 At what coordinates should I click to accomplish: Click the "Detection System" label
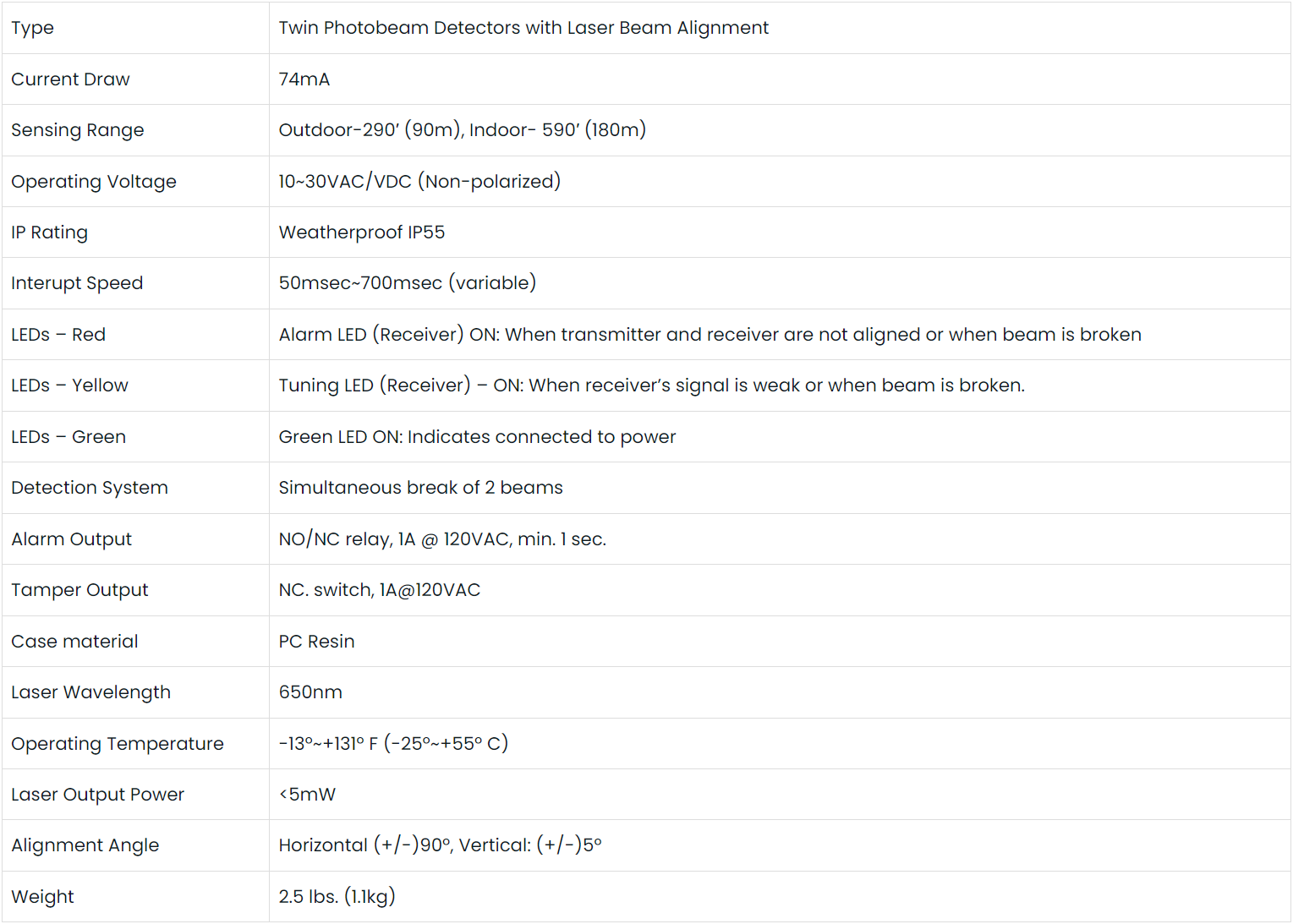pyautogui.click(x=90, y=488)
